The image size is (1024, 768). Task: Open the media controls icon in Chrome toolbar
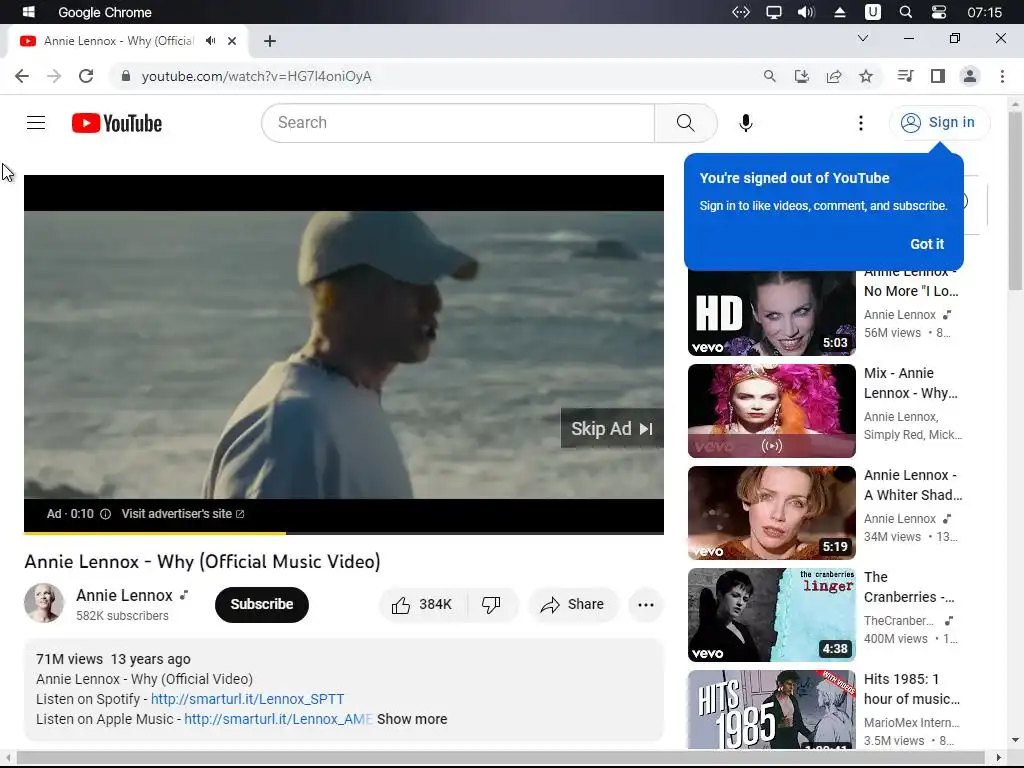pyautogui.click(x=905, y=76)
